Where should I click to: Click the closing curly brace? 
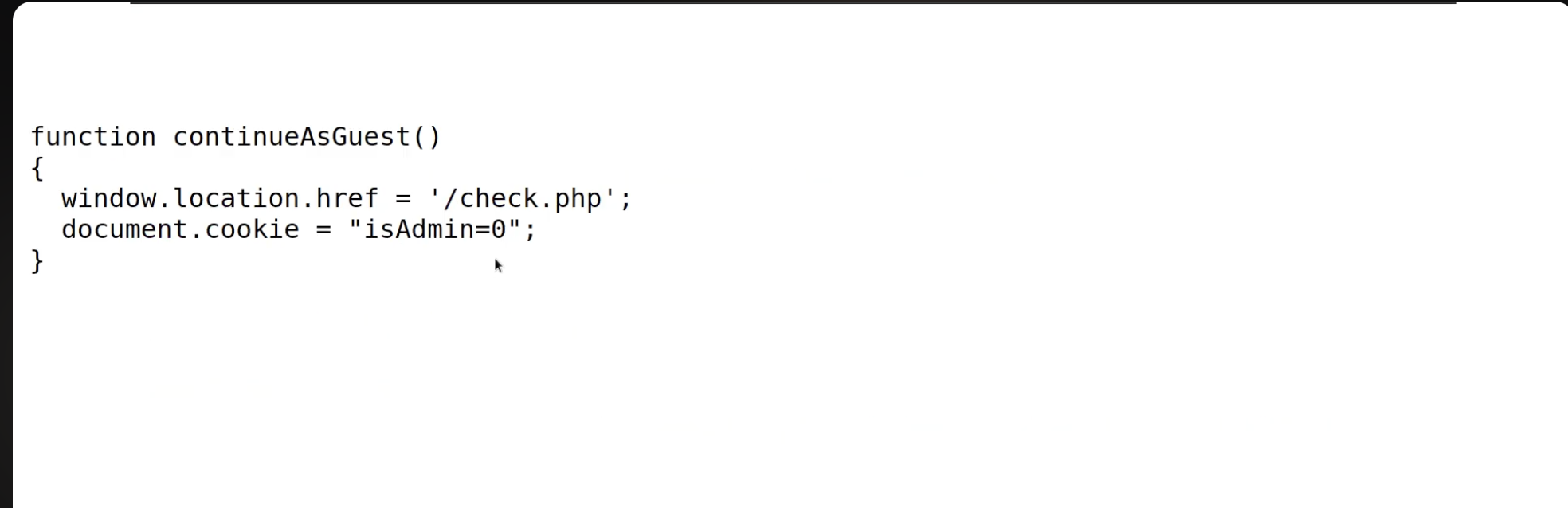point(37,261)
